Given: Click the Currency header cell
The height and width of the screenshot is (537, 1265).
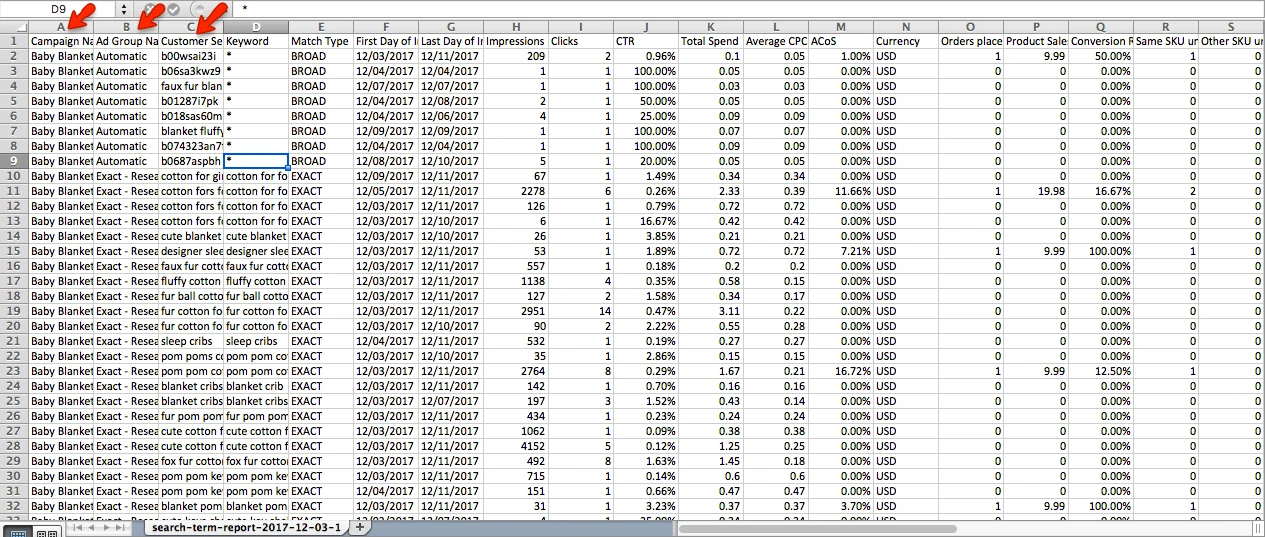Looking at the screenshot, I should coord(906,41).
